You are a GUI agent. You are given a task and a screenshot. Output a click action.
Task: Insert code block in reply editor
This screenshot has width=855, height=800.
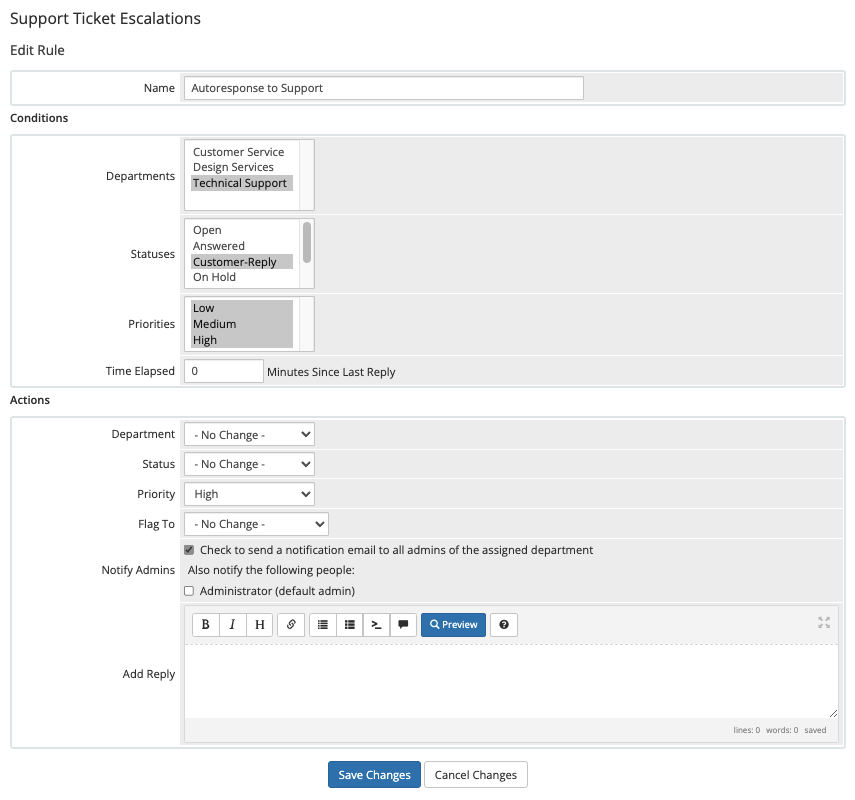click(x=376, y=624)
